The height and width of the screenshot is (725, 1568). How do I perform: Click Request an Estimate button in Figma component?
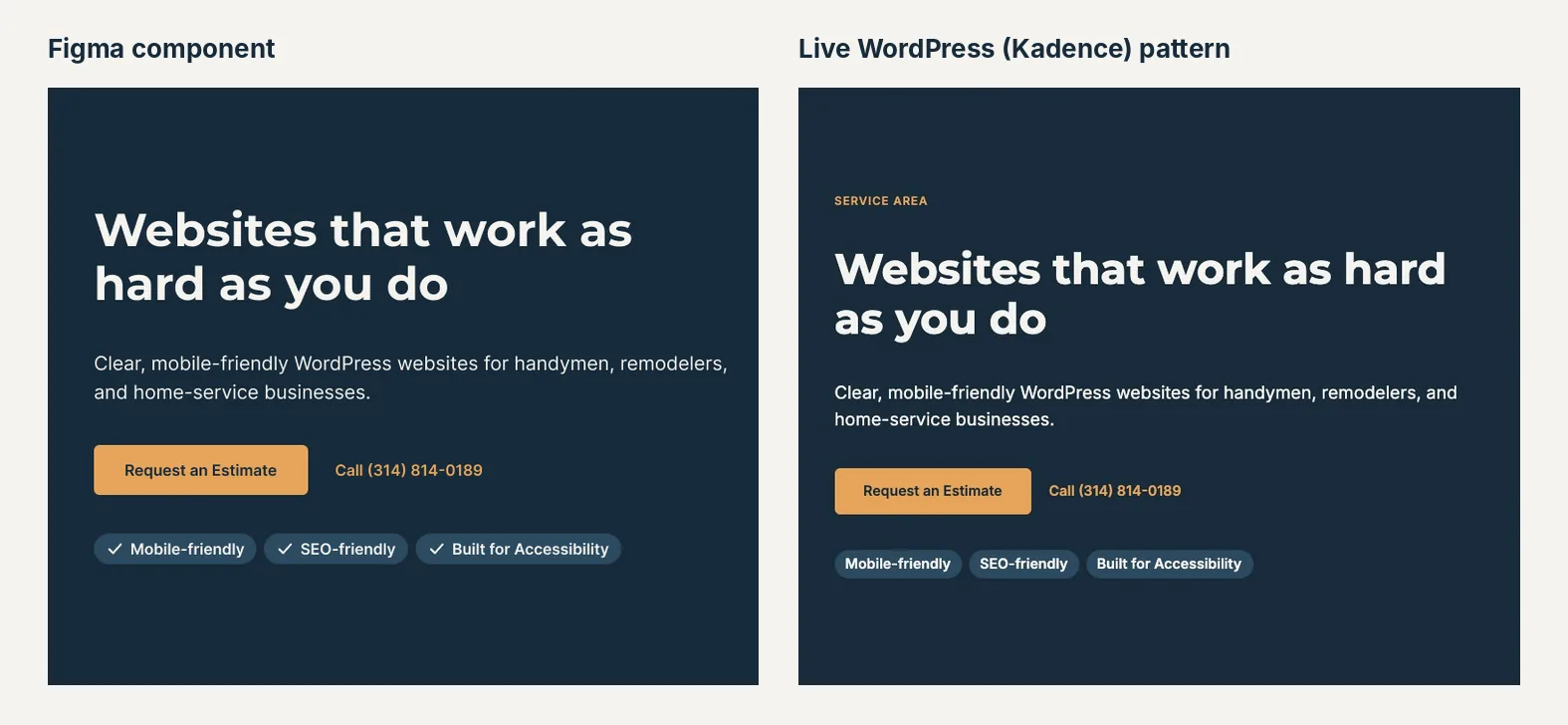201,470
